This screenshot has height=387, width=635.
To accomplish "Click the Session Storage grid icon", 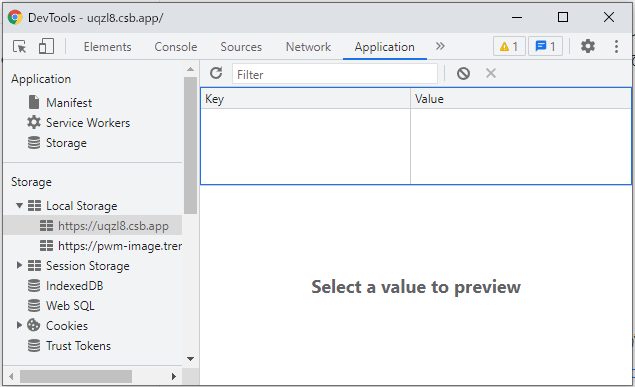I will coord(34,266).
